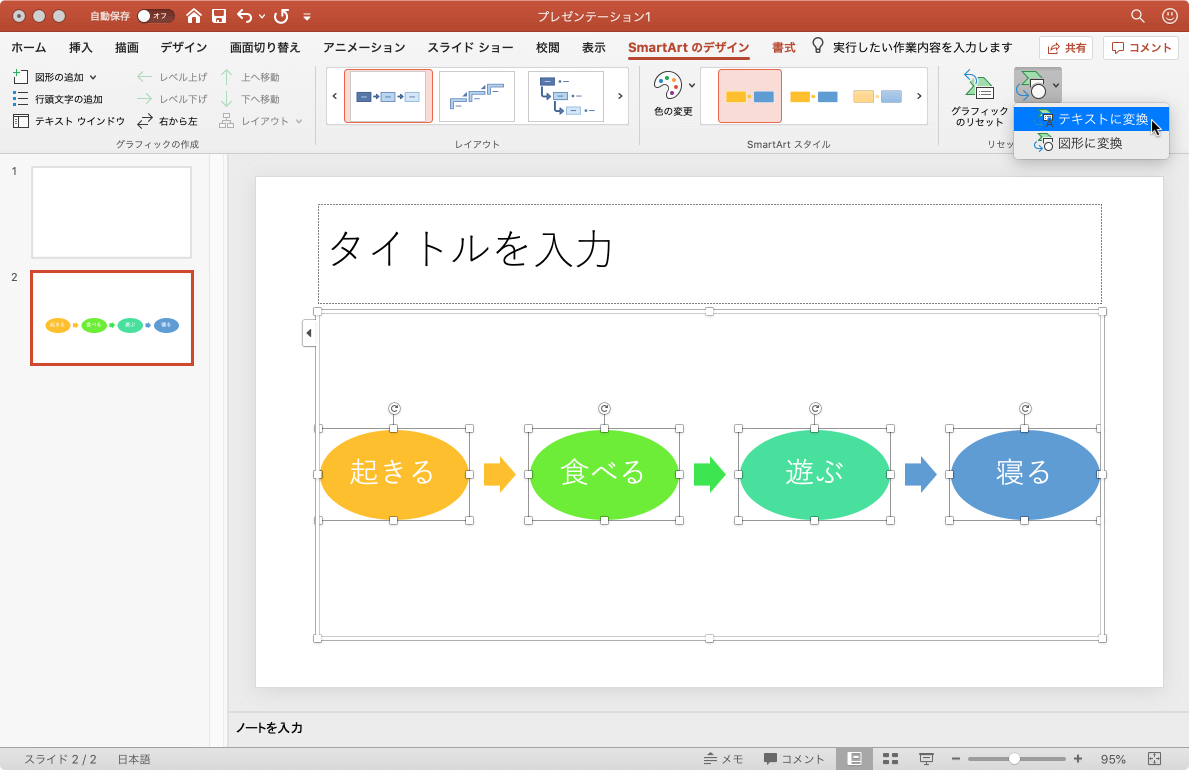Viewport: 1189px width, 770px height.
Task: Open the アニメーション tab
Action: (x=364, y=47)
